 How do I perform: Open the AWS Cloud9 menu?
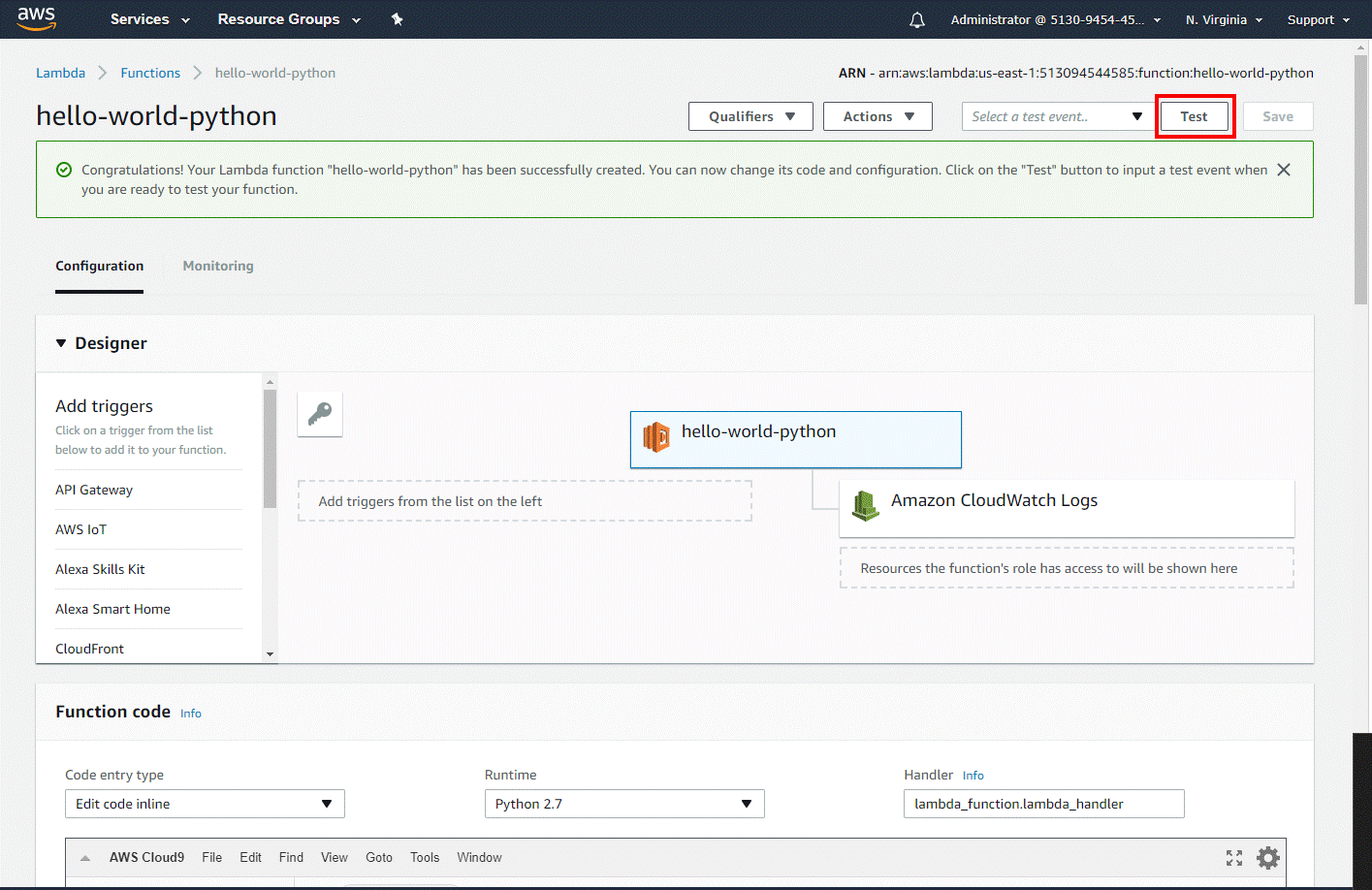click(146, 857)
